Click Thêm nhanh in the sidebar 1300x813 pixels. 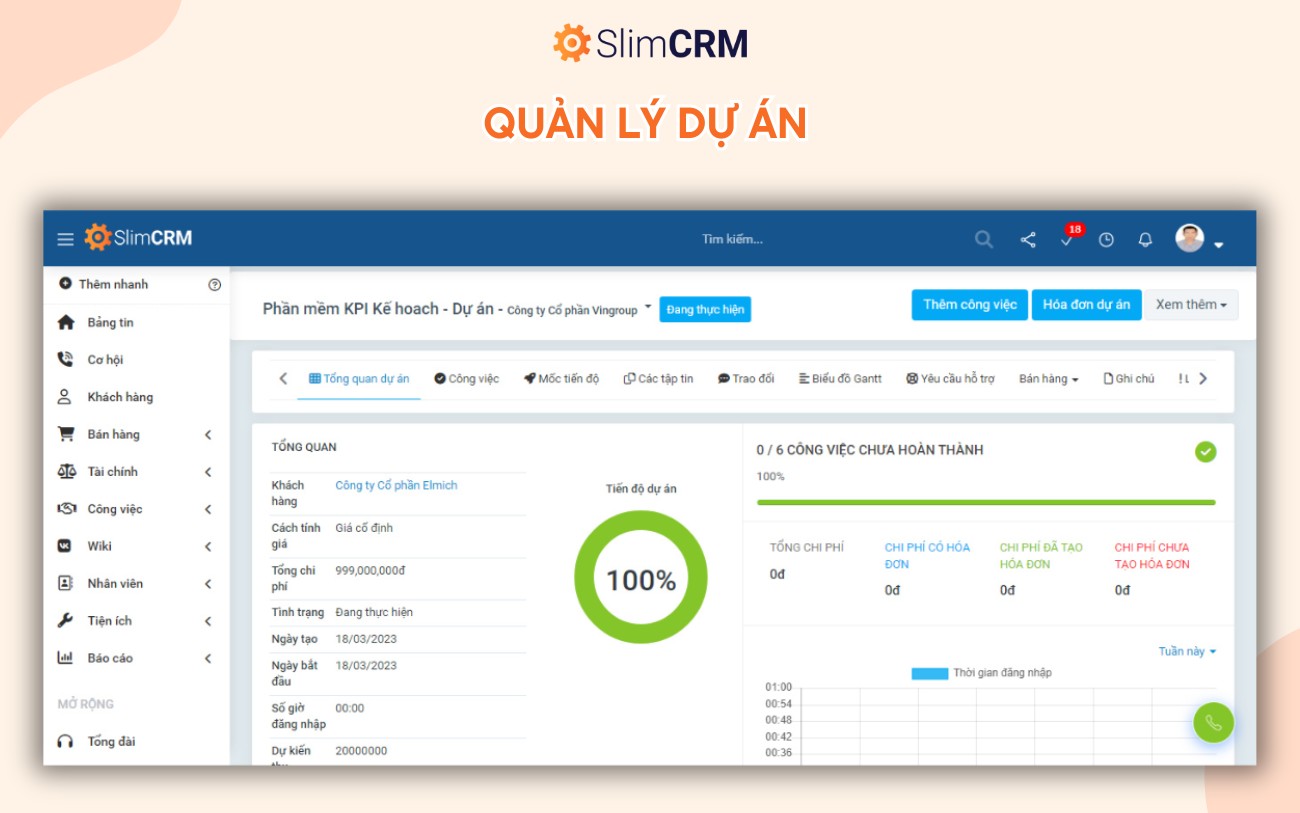pyautogui.click(x=113, y=284)
